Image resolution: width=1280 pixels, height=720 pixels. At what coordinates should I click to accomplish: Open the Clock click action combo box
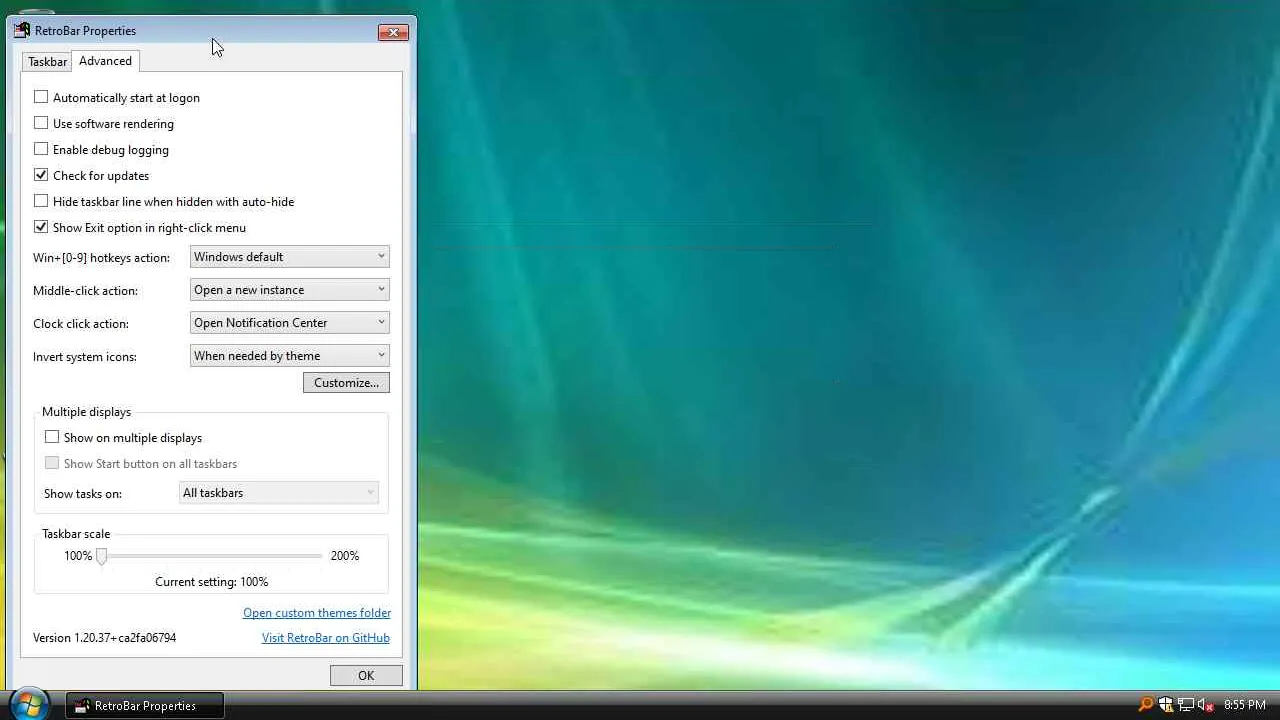289,323
